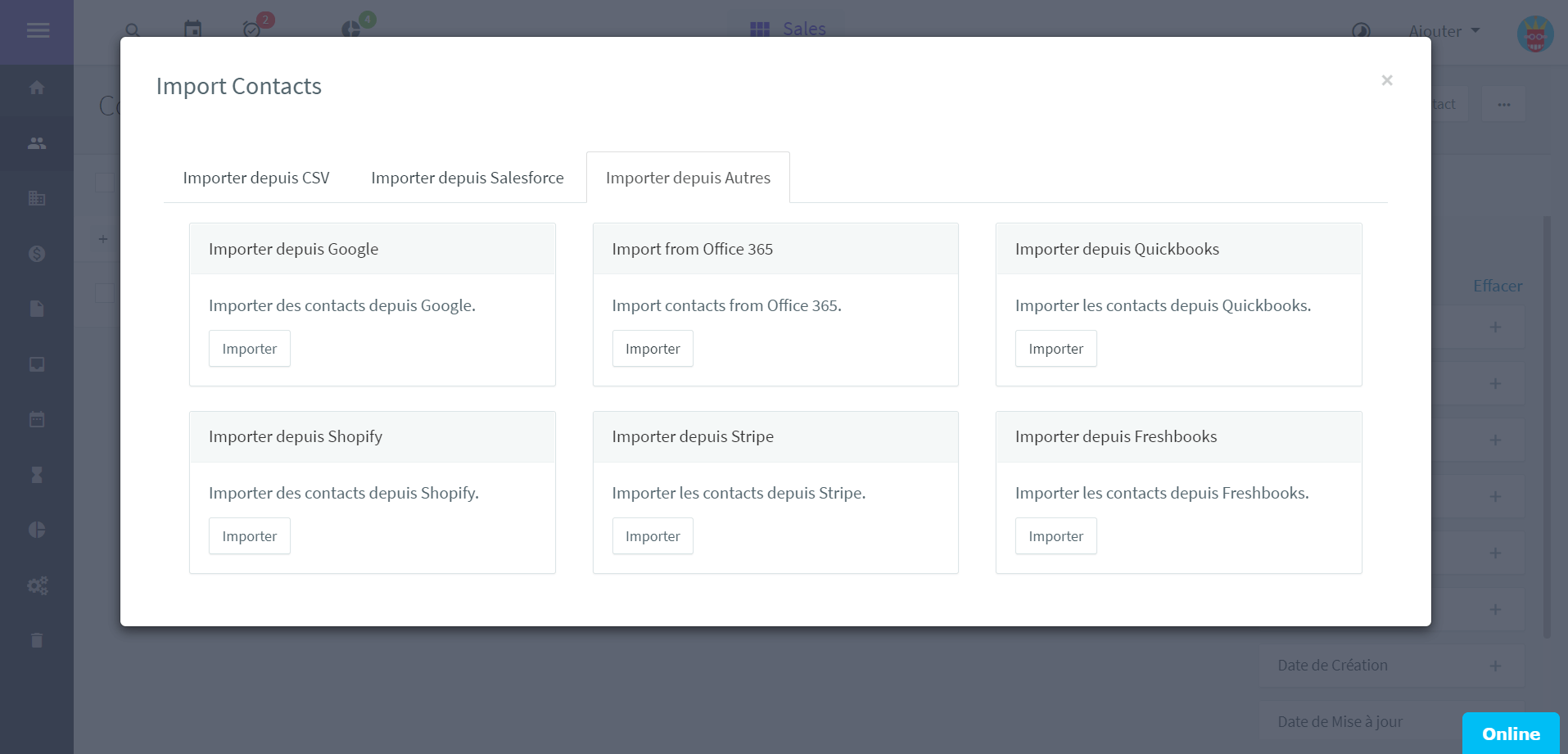Close the Import Contacts dialog
The image size is (1568, 754).
[x=1386, y=80]
